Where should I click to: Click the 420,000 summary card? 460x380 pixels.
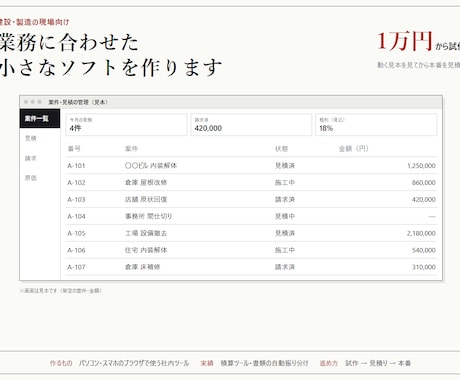pyautogui.click(x=251, y=125)
